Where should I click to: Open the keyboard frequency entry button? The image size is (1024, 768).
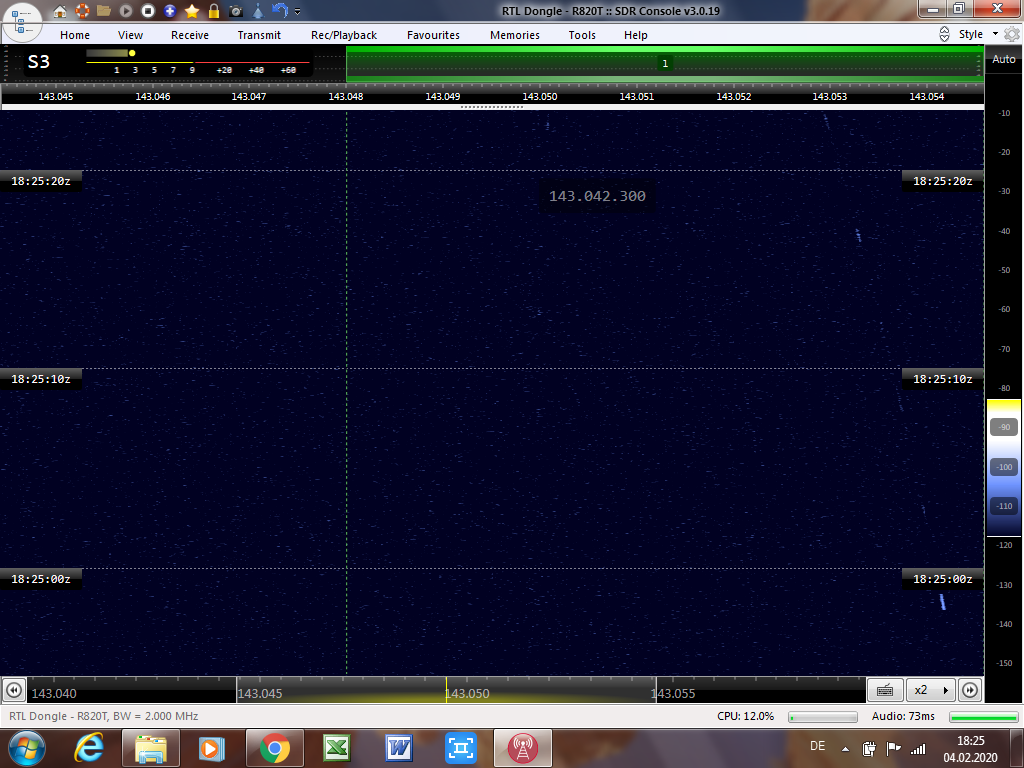click(885, 690)
